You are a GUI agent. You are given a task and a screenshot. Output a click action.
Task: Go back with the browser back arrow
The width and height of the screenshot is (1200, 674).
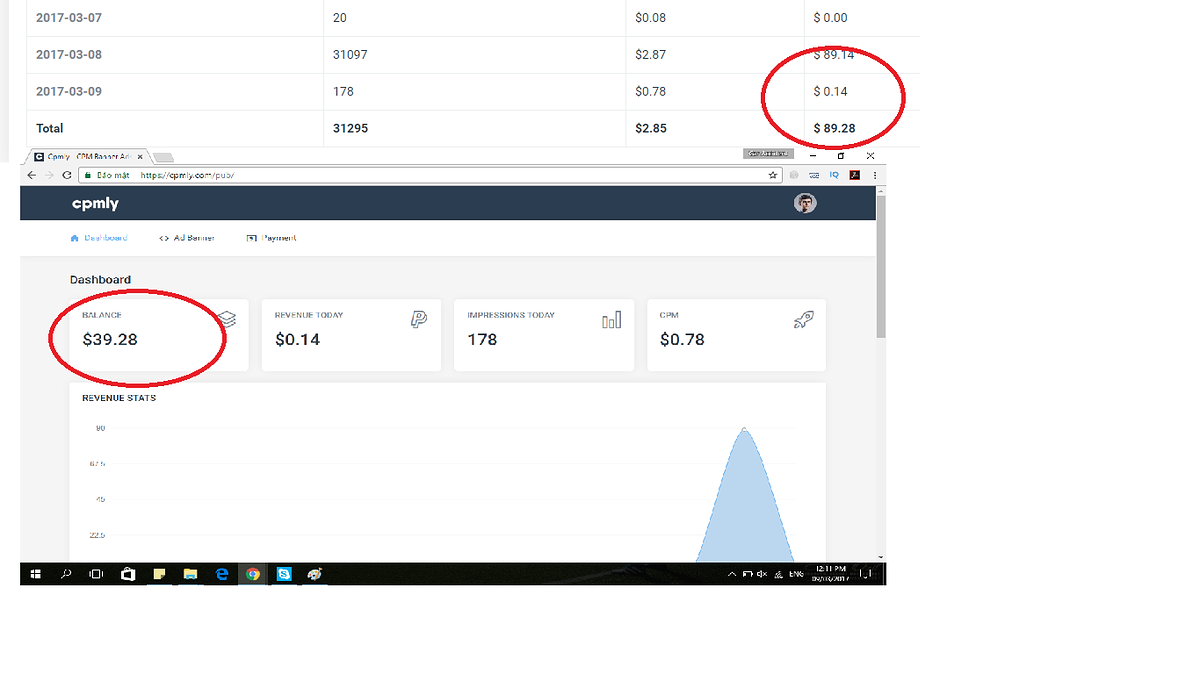[32, 175]
